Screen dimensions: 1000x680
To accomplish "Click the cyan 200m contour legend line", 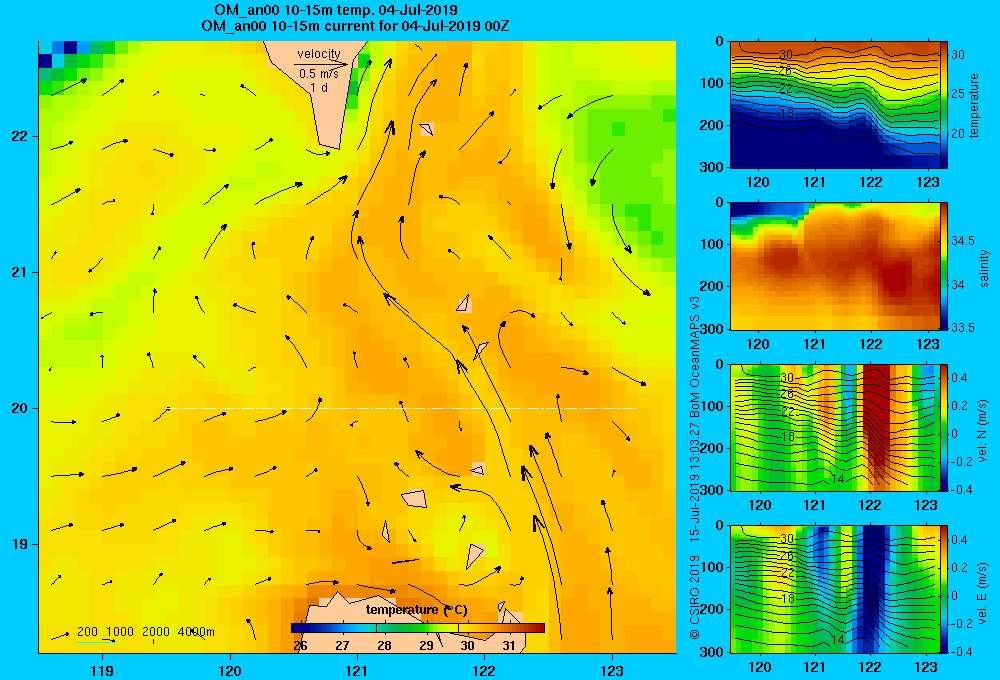I will (x=96, y=641).
